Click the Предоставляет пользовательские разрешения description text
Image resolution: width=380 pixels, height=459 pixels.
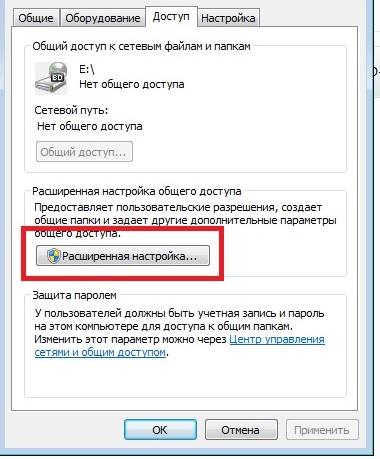[185, 220]
